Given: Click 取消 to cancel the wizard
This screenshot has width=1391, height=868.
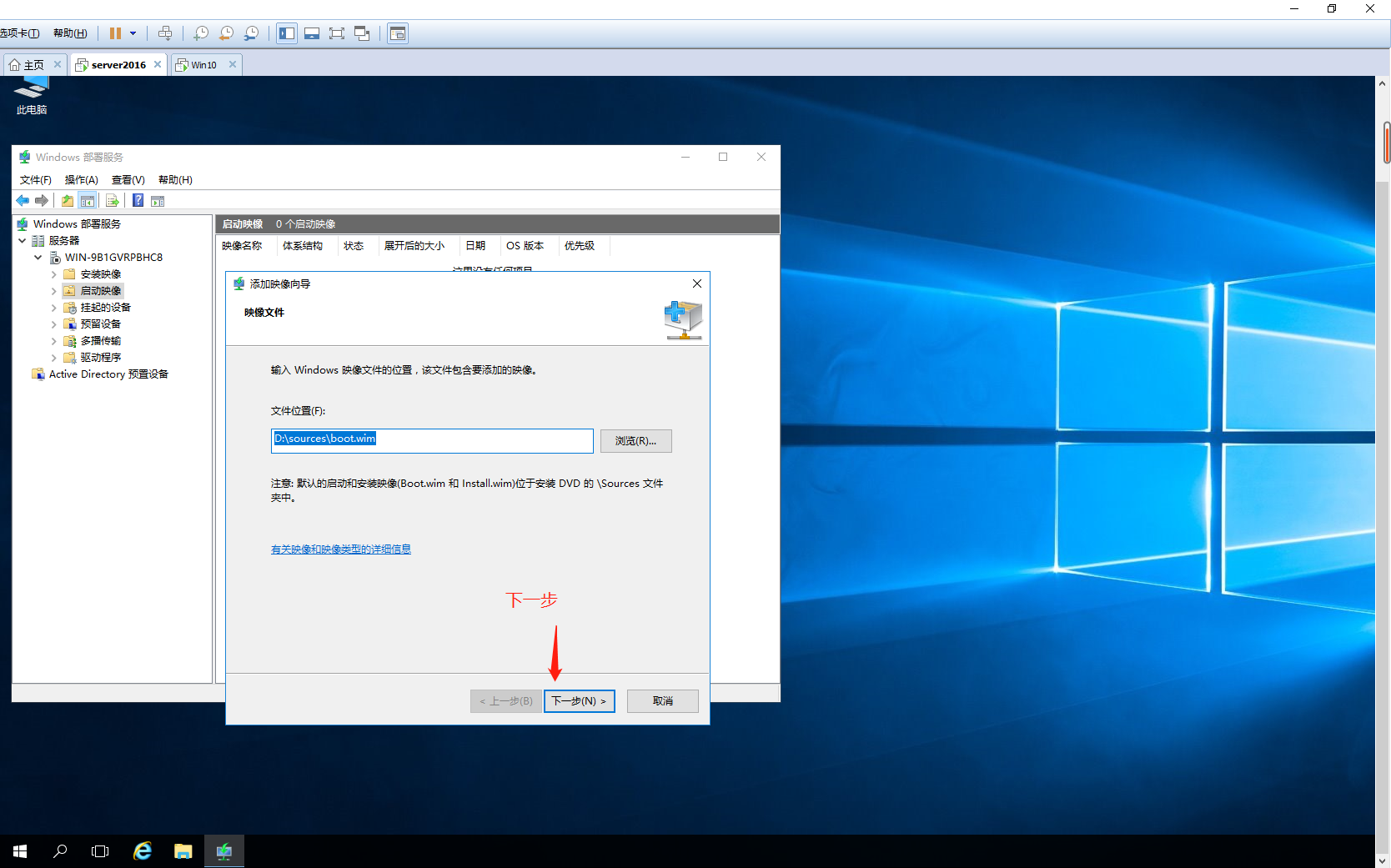Looking at the screenshot, I should tap(663, 701).
